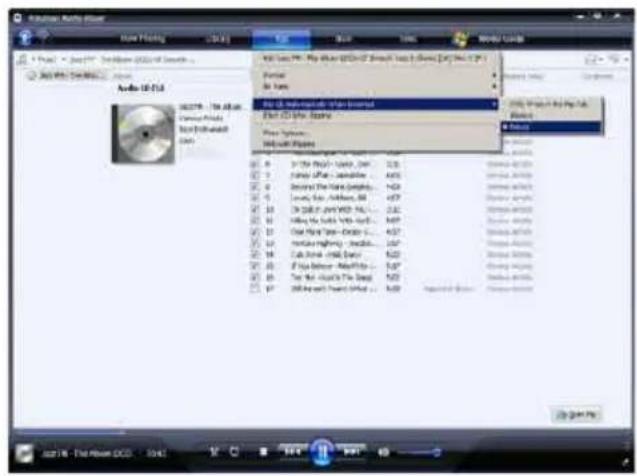Adjust the volume slider

tap(419, 452)
